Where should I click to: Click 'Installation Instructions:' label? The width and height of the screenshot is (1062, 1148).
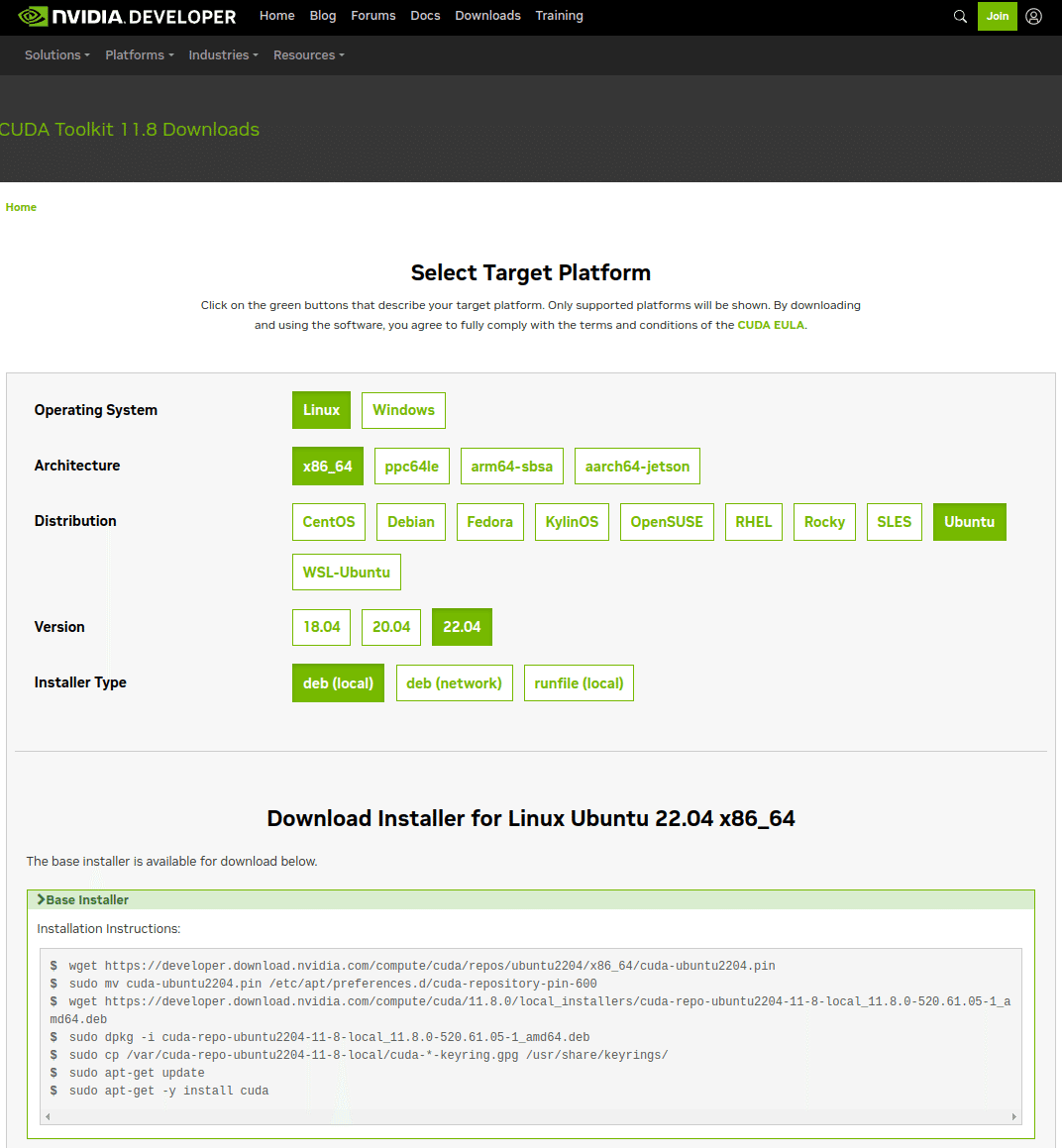(108, 929)
